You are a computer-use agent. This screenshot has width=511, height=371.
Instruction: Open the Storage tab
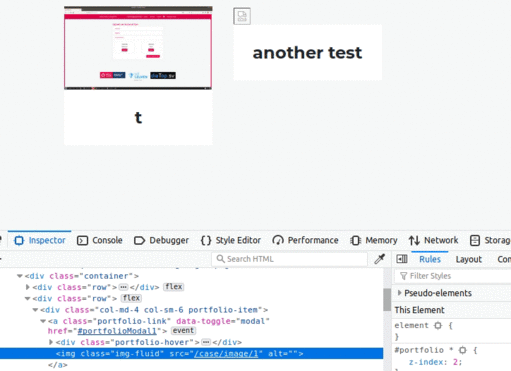point(489,240)
